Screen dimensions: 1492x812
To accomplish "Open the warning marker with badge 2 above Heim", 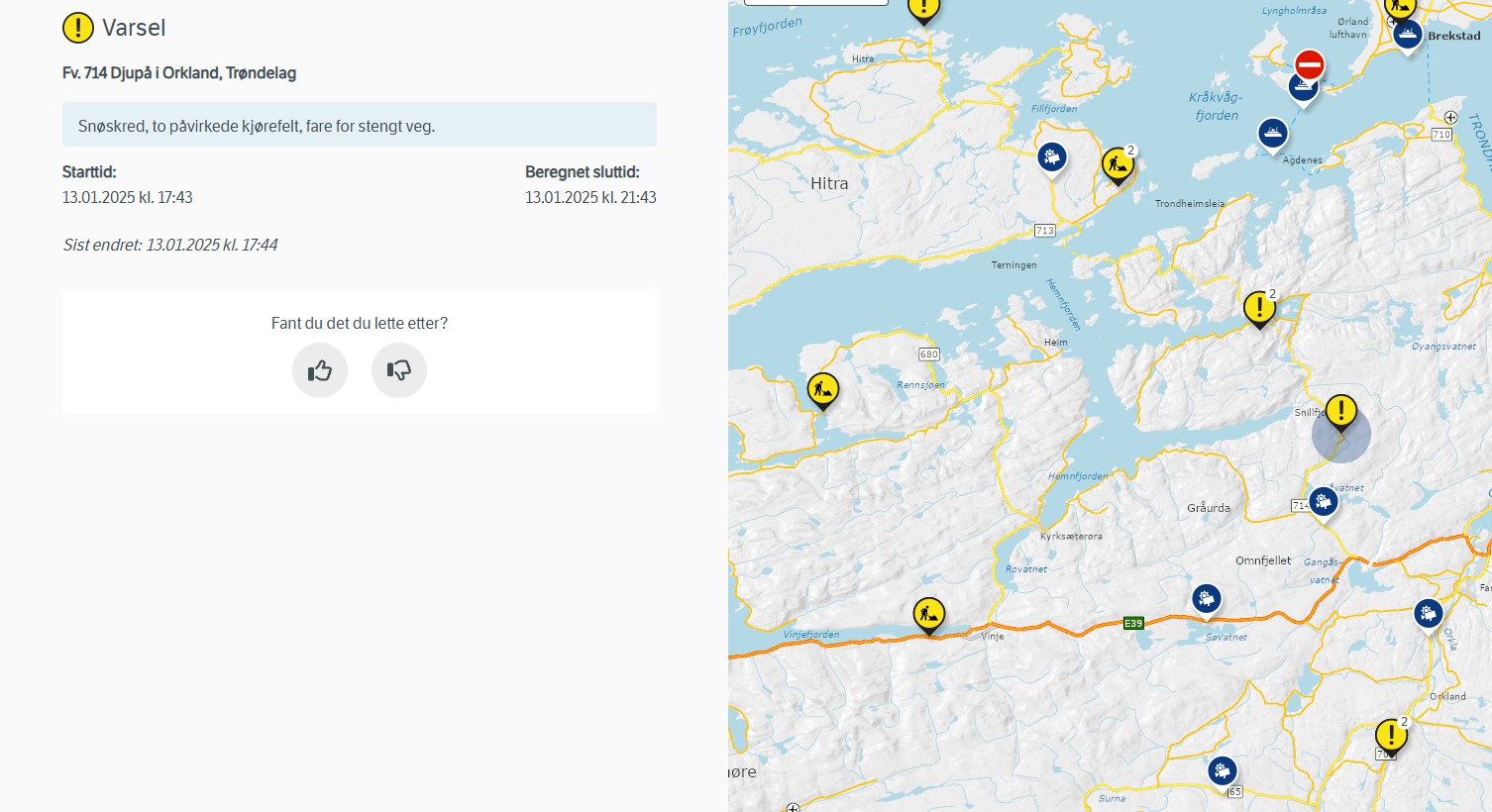I will (x=1259, y=307).
